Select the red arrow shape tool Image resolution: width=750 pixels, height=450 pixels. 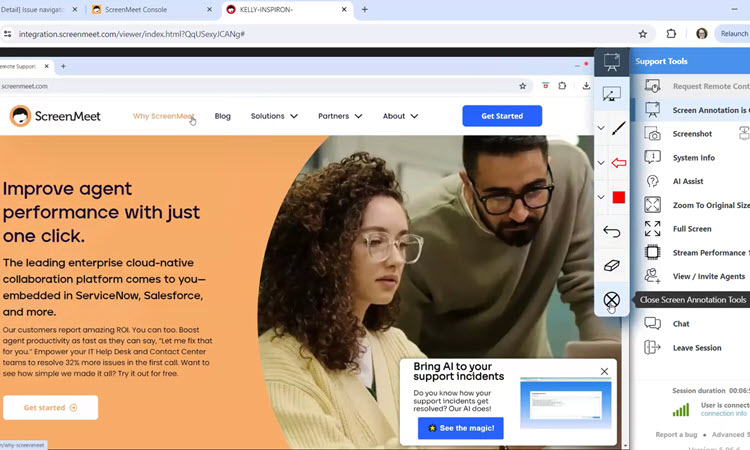click(x=618, y=163)
